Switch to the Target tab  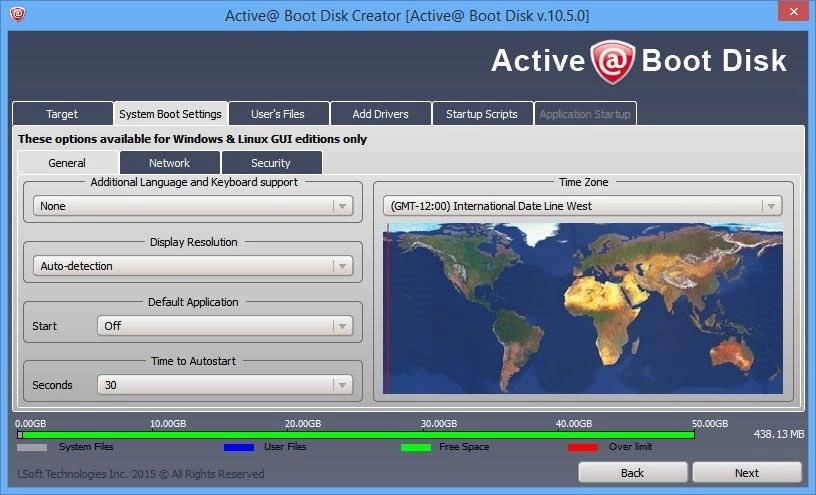pos(62,114)
